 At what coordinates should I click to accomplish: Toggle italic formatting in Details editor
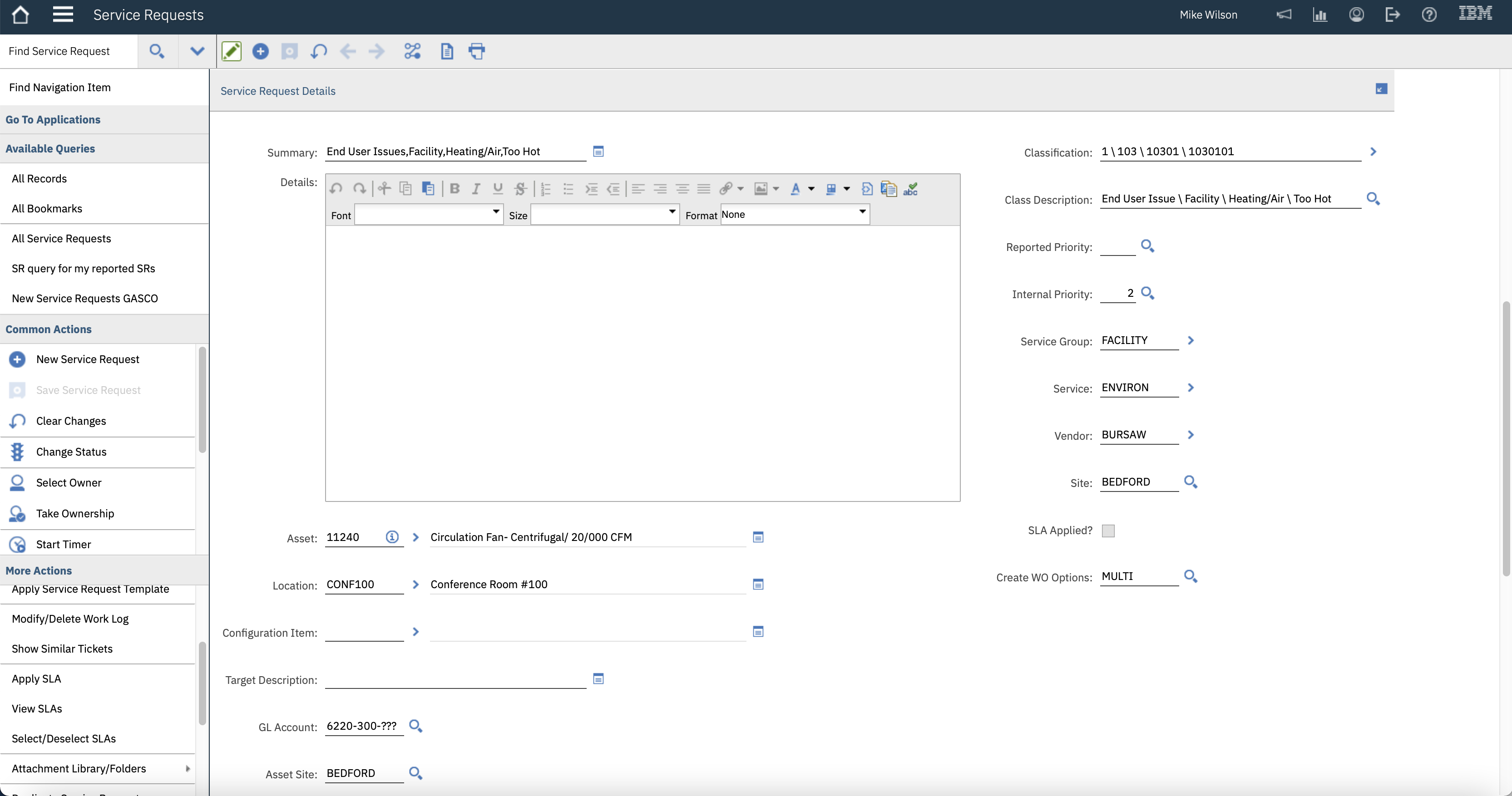coord(476,188)
